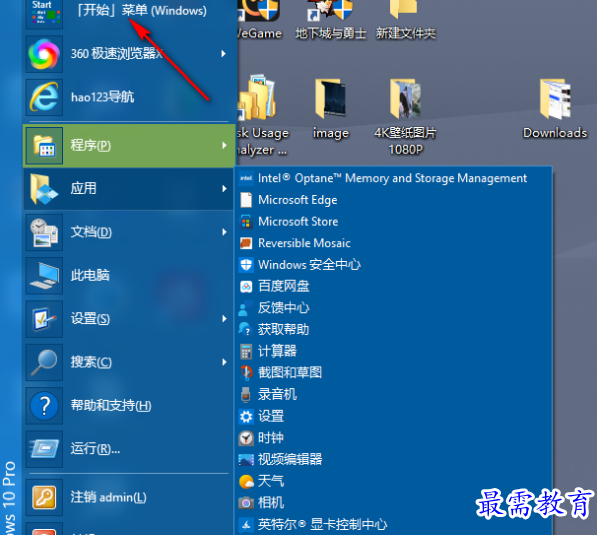Viewport: 600px width, 535px height.
Task: Select the 新建文件夹 desktop folder
Action: click(x=405, y=21)
